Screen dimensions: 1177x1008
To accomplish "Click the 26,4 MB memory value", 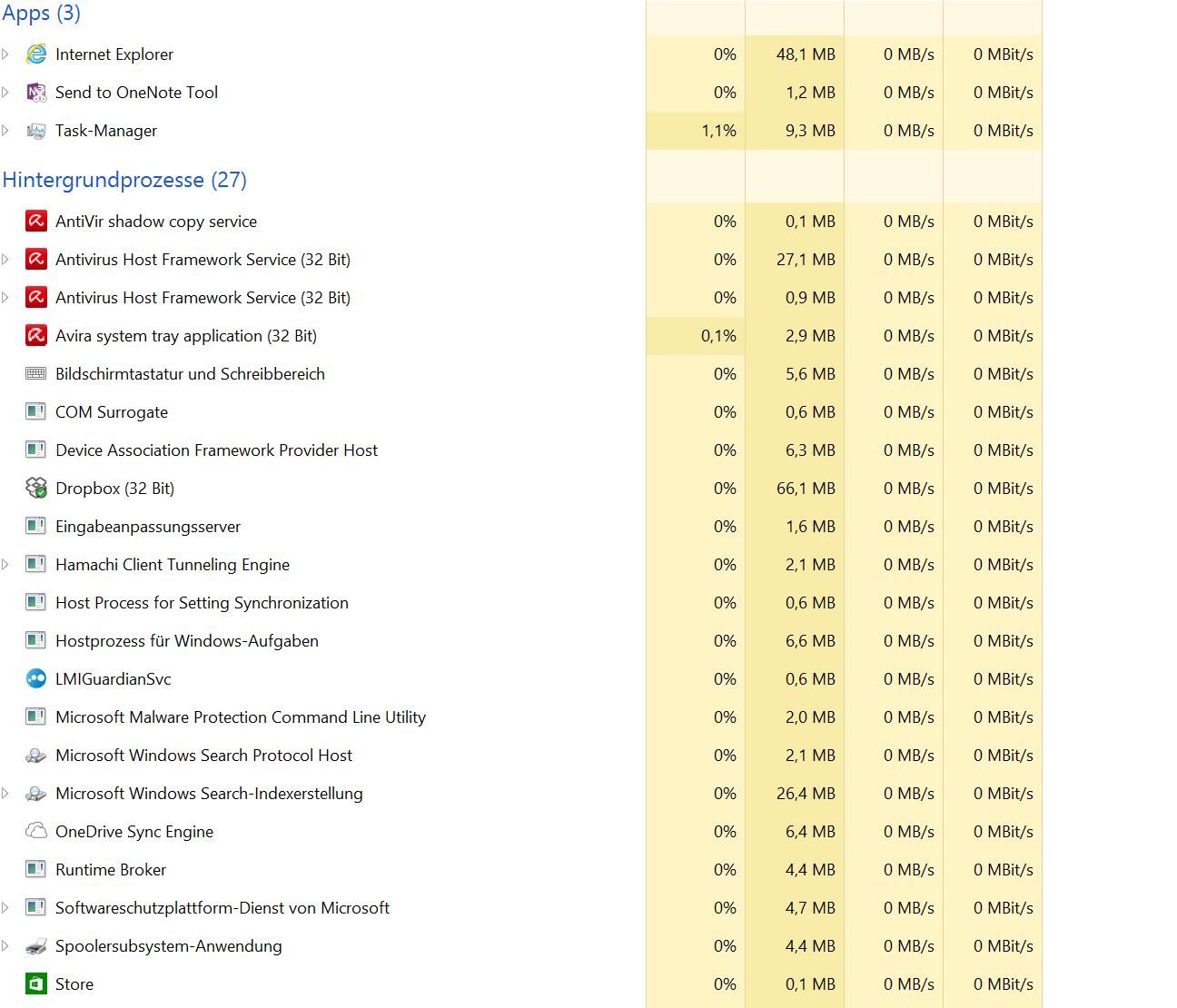I will click(806, 794).
